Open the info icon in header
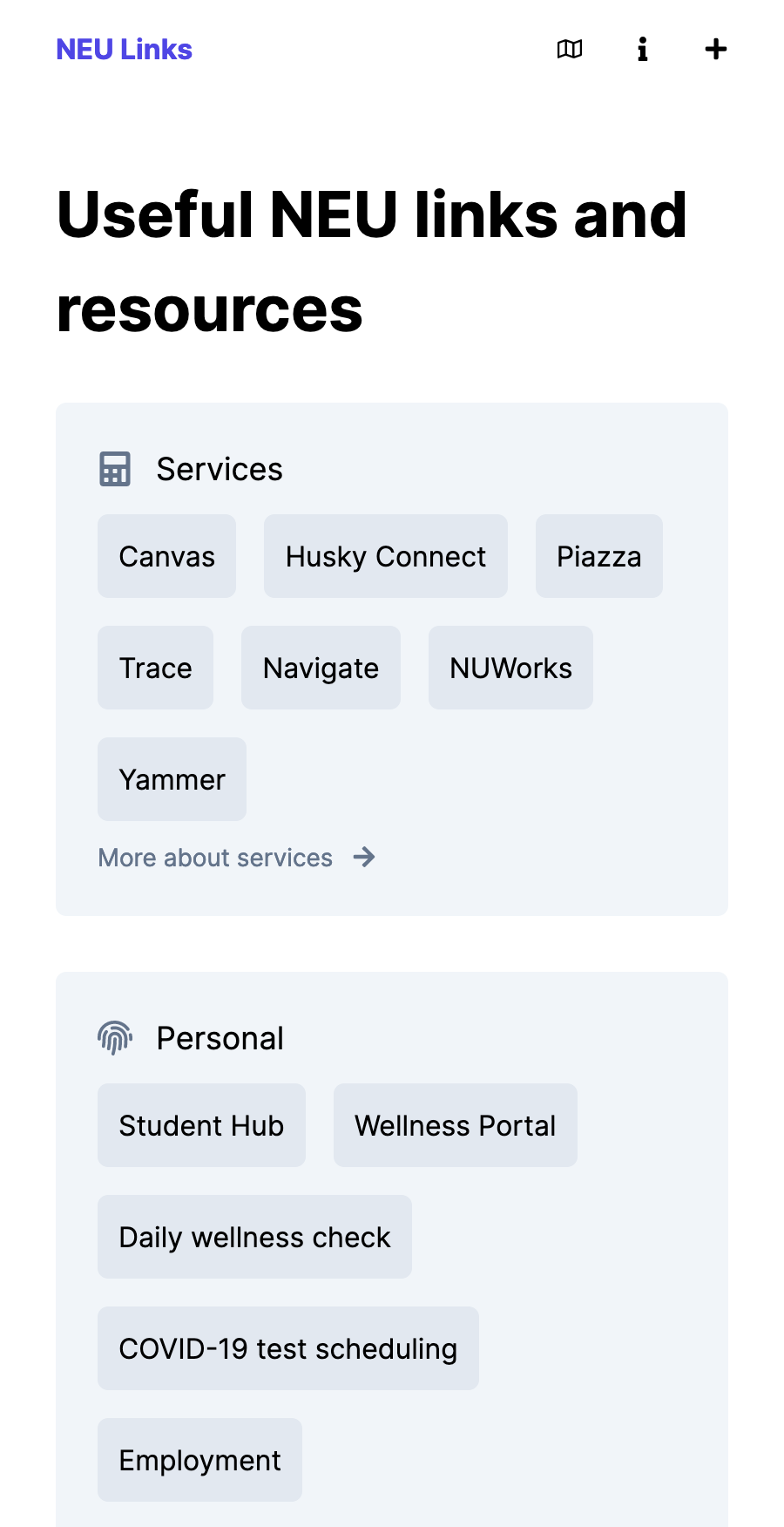The width and height of the screenshot is (784, 1527). (x=643, y=50)
